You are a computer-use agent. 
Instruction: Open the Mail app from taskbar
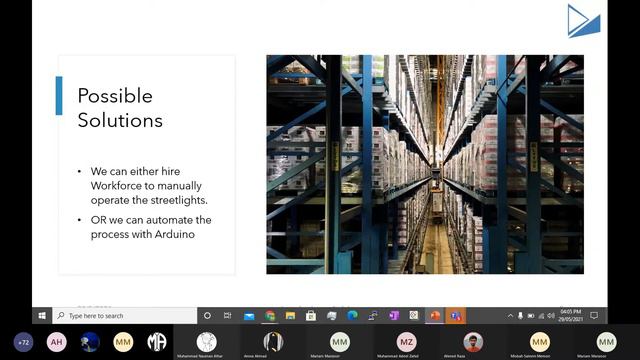click(249, 316)
